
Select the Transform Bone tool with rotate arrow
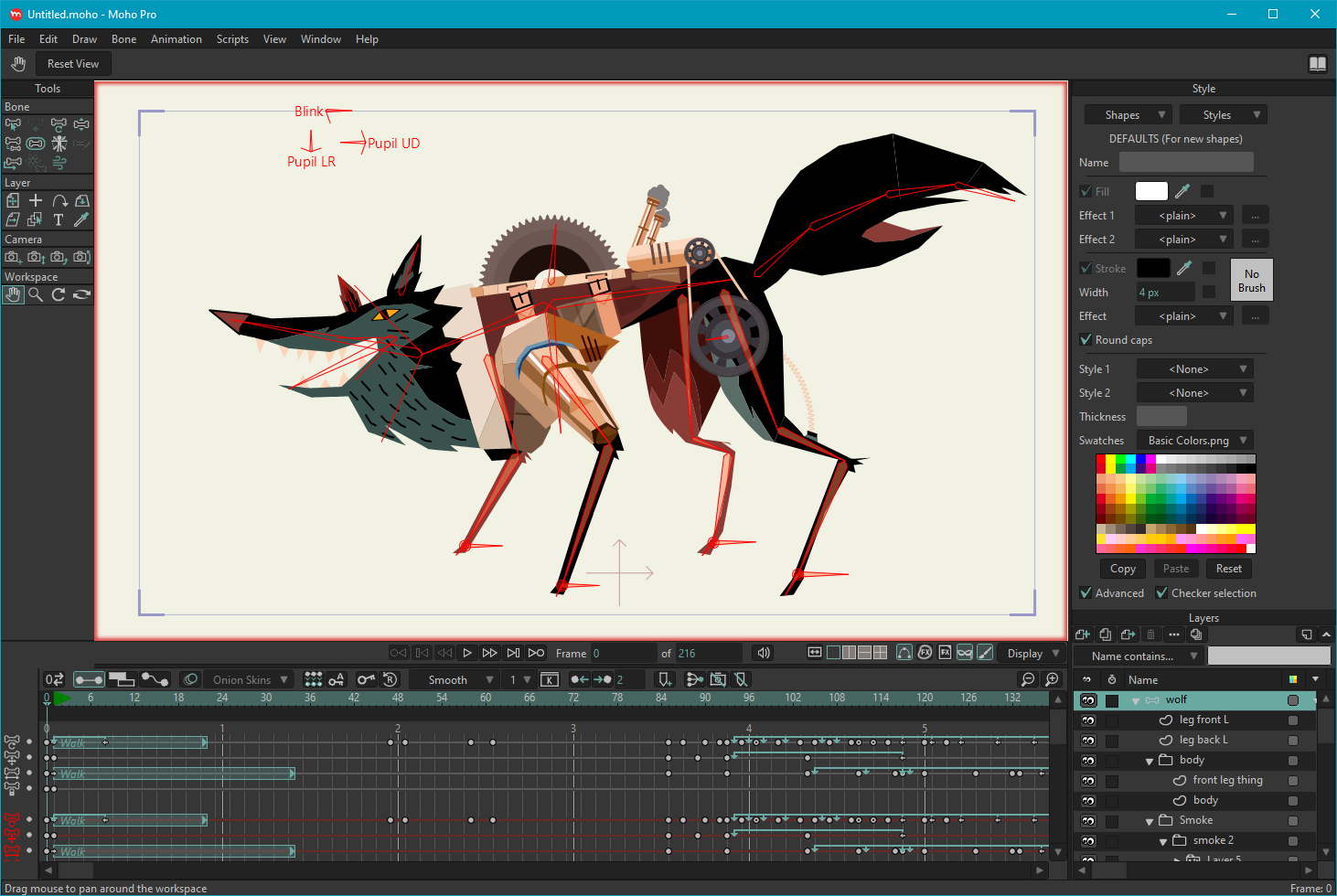tap(59, 124)
